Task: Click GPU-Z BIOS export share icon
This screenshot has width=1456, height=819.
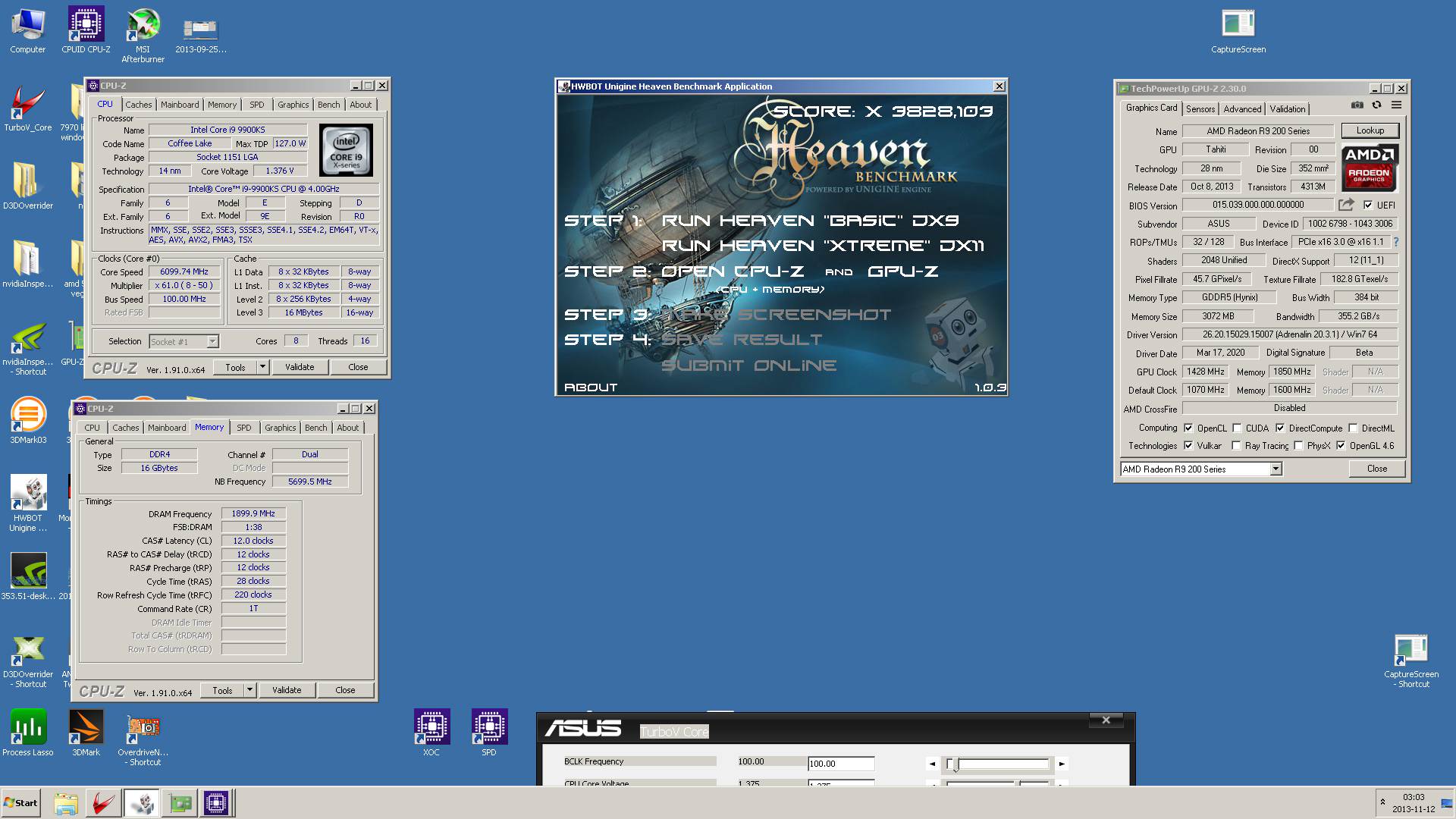Action: point(1346,205)
